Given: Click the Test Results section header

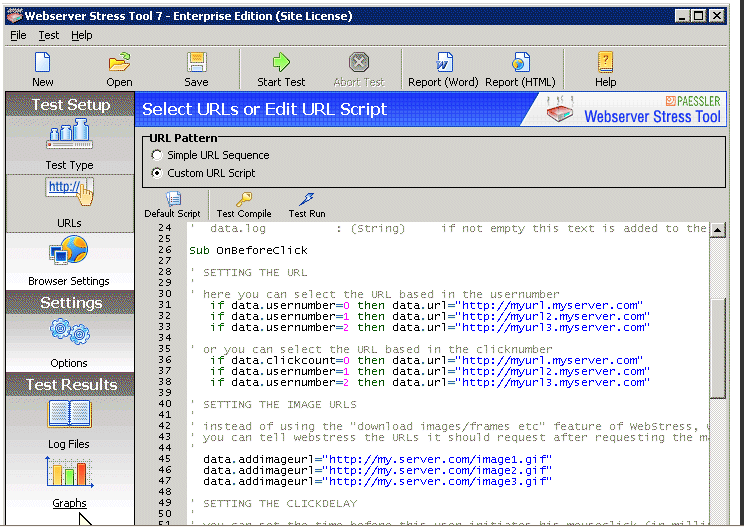Looking at the screenshot, I should click(70, 384).
